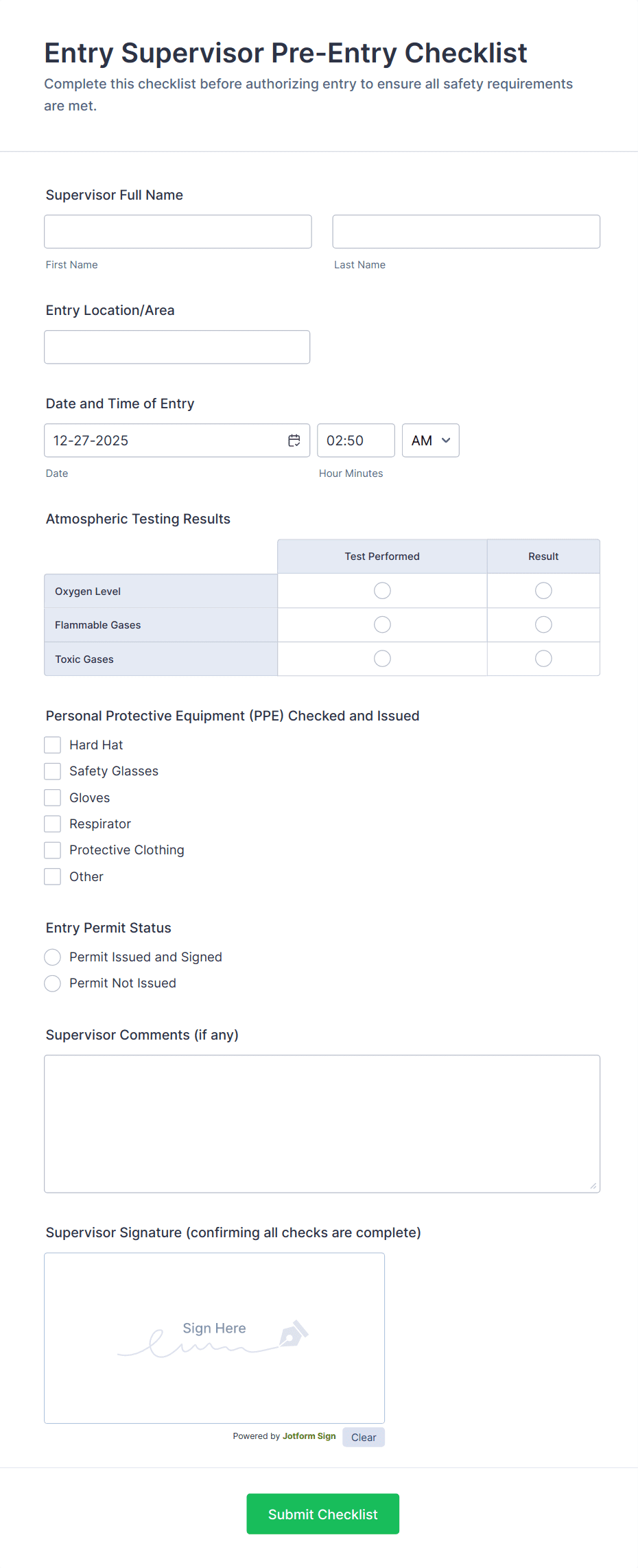Select Result for Flammable Gases row

[543, 624]
